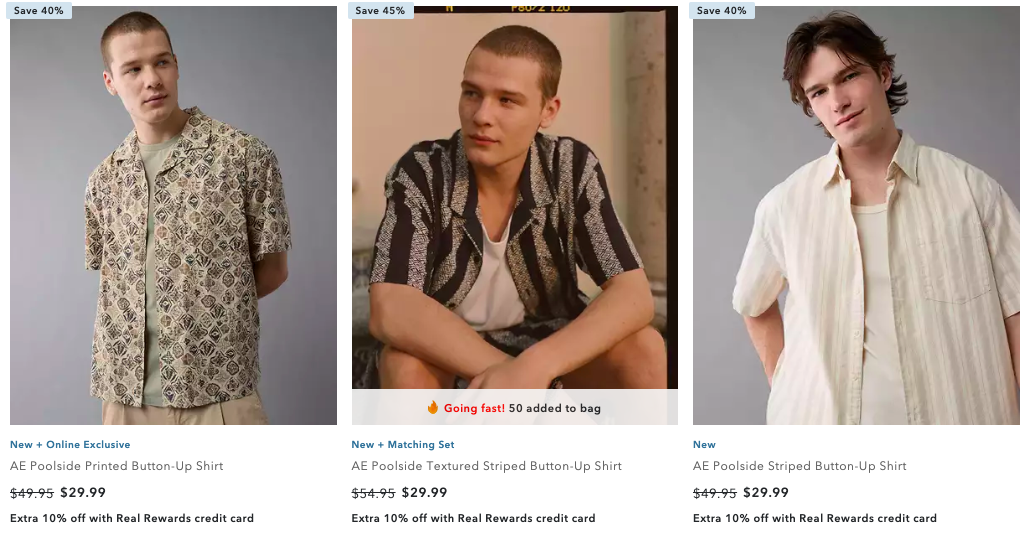
Task: Click $29.99 price under Textured Striped Shirt
Action: click(x=424, y=493)
